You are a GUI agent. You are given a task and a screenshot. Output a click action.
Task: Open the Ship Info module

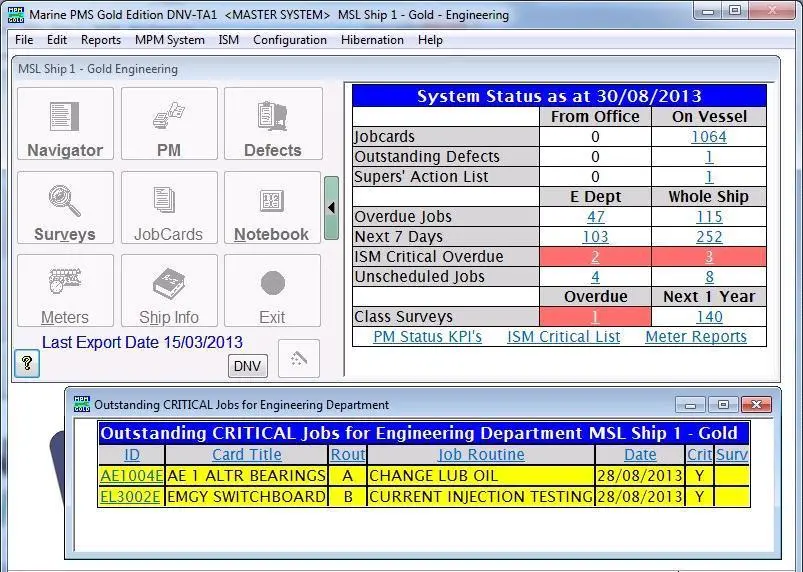(x=169, y=290)
